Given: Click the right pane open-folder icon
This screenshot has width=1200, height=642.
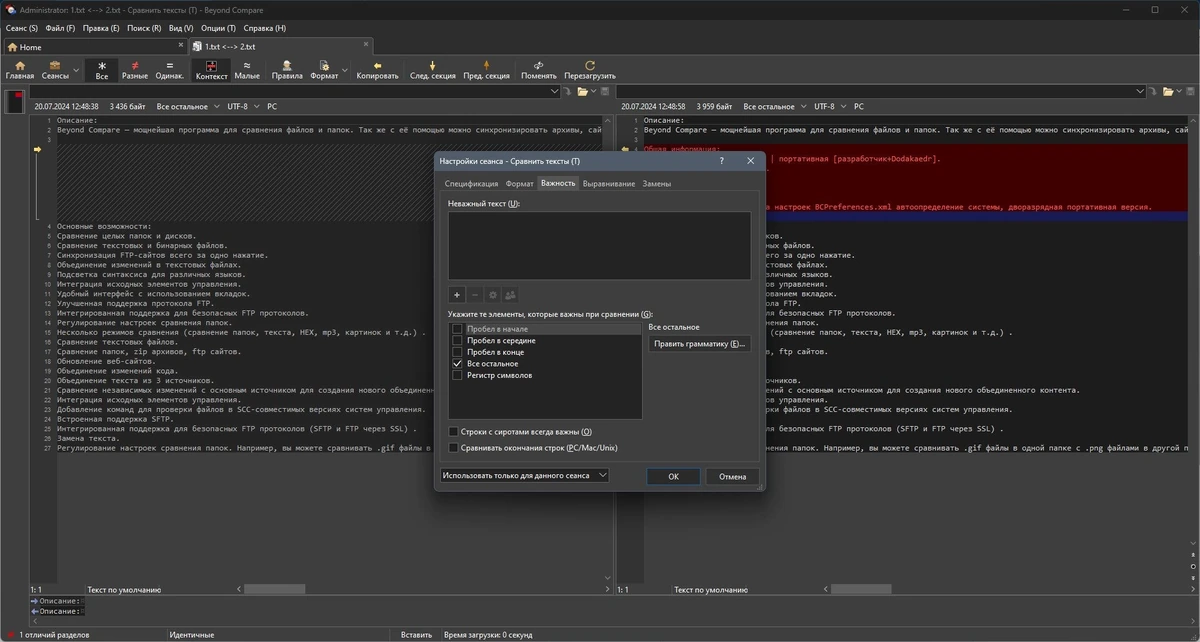Looking at the screenshot, I should (1168, 92).
